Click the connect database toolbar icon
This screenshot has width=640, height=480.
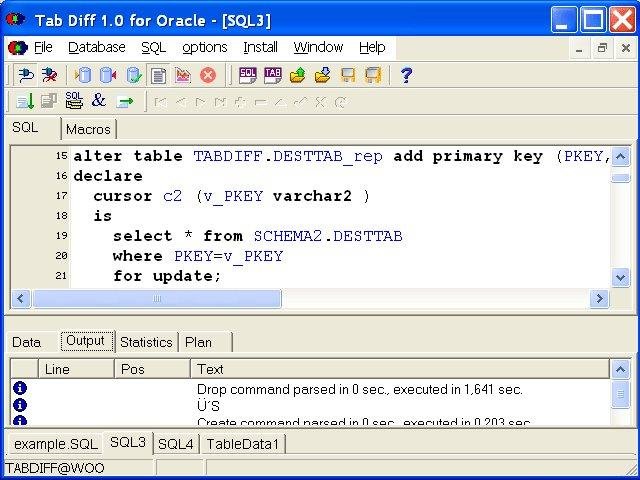(x=26, y=75)
